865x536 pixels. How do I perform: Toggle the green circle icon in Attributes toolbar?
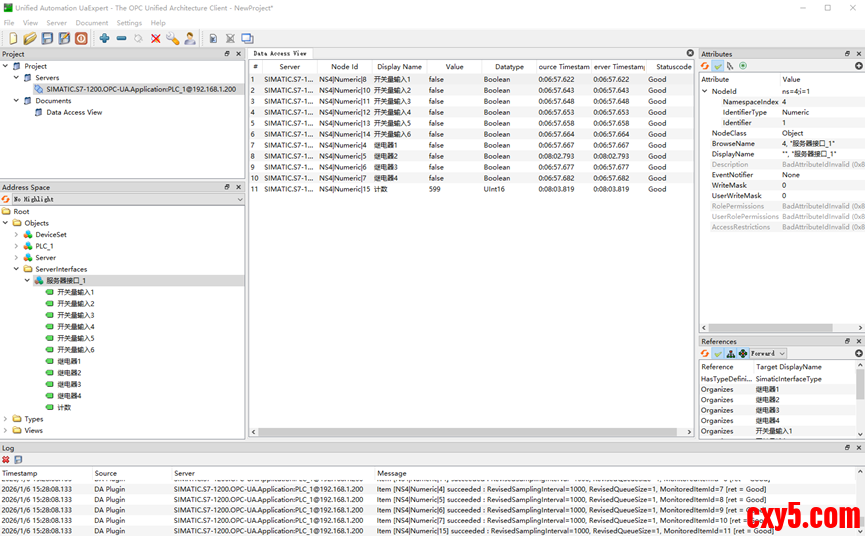[x=743, y=66]
